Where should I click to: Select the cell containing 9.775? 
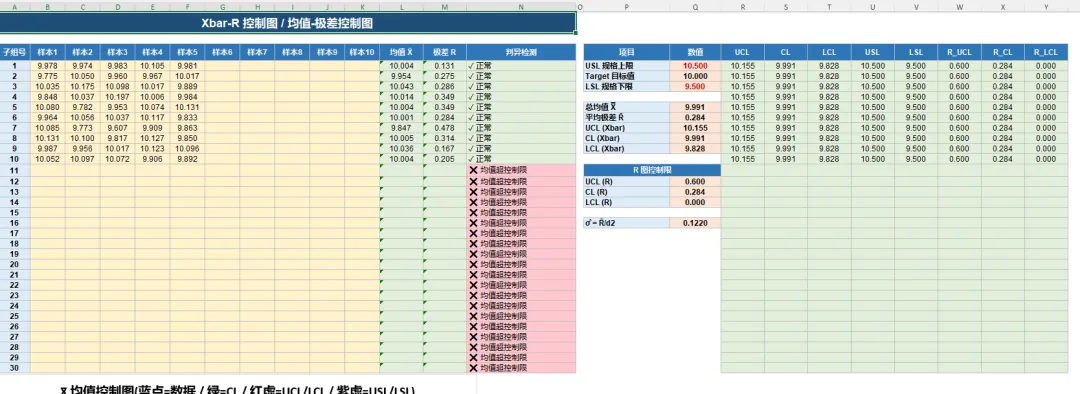48,76
